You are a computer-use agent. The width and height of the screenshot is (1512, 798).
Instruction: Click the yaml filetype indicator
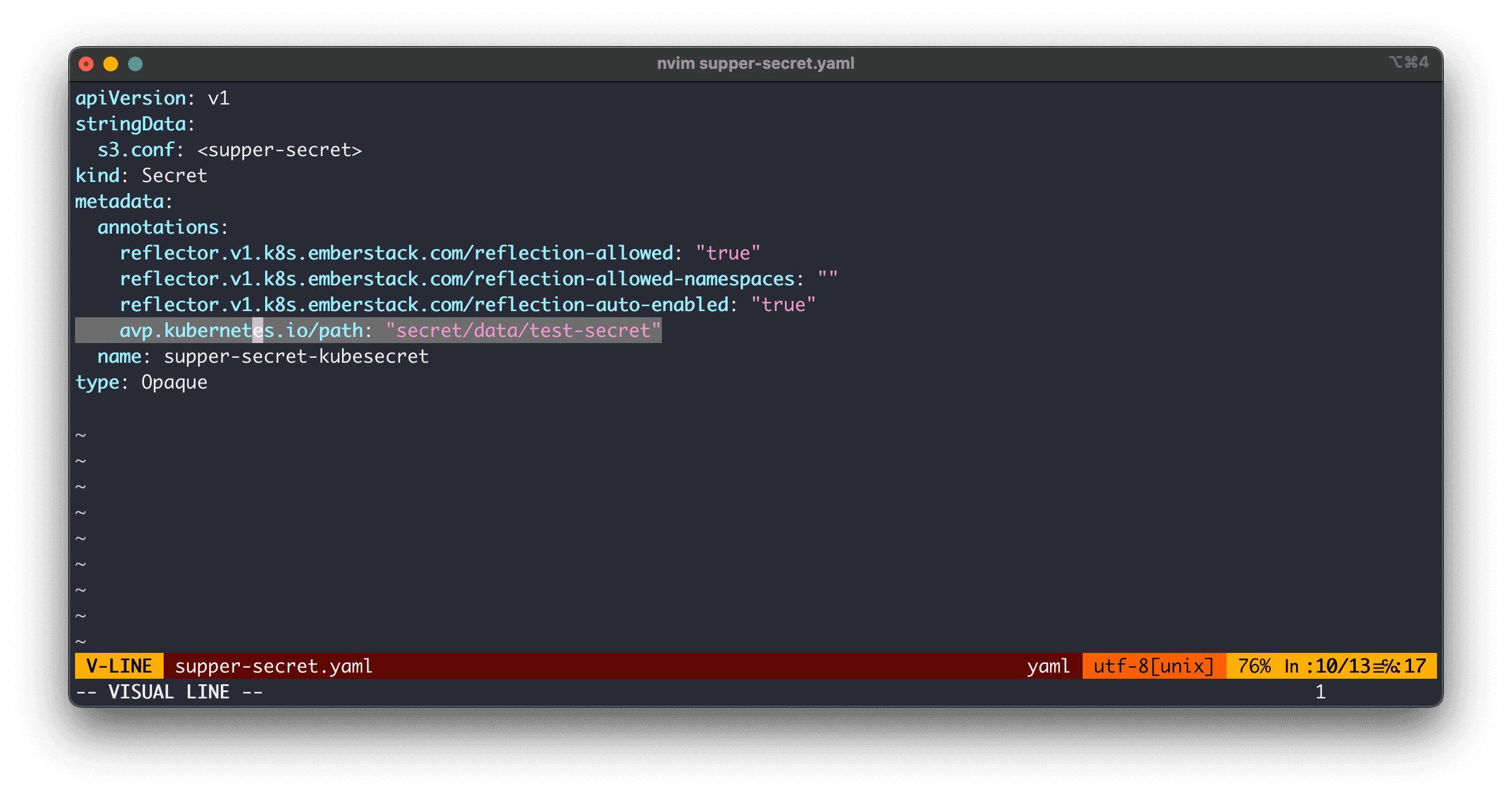click(x=1048, y=666)
